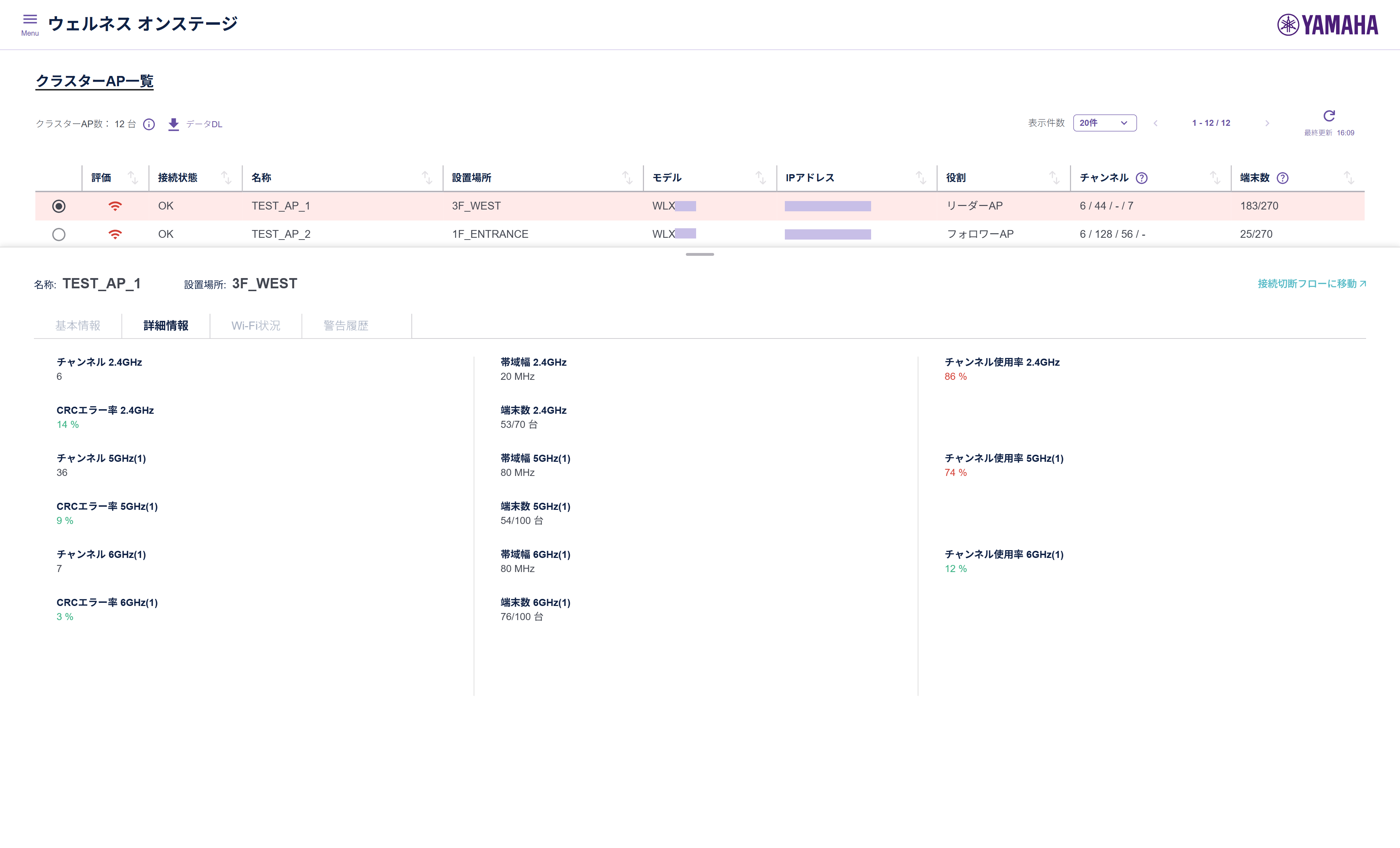Click sort arrows in 端末数 column header
Screen dimensions: 1400x848
[x=1349, y=178]
